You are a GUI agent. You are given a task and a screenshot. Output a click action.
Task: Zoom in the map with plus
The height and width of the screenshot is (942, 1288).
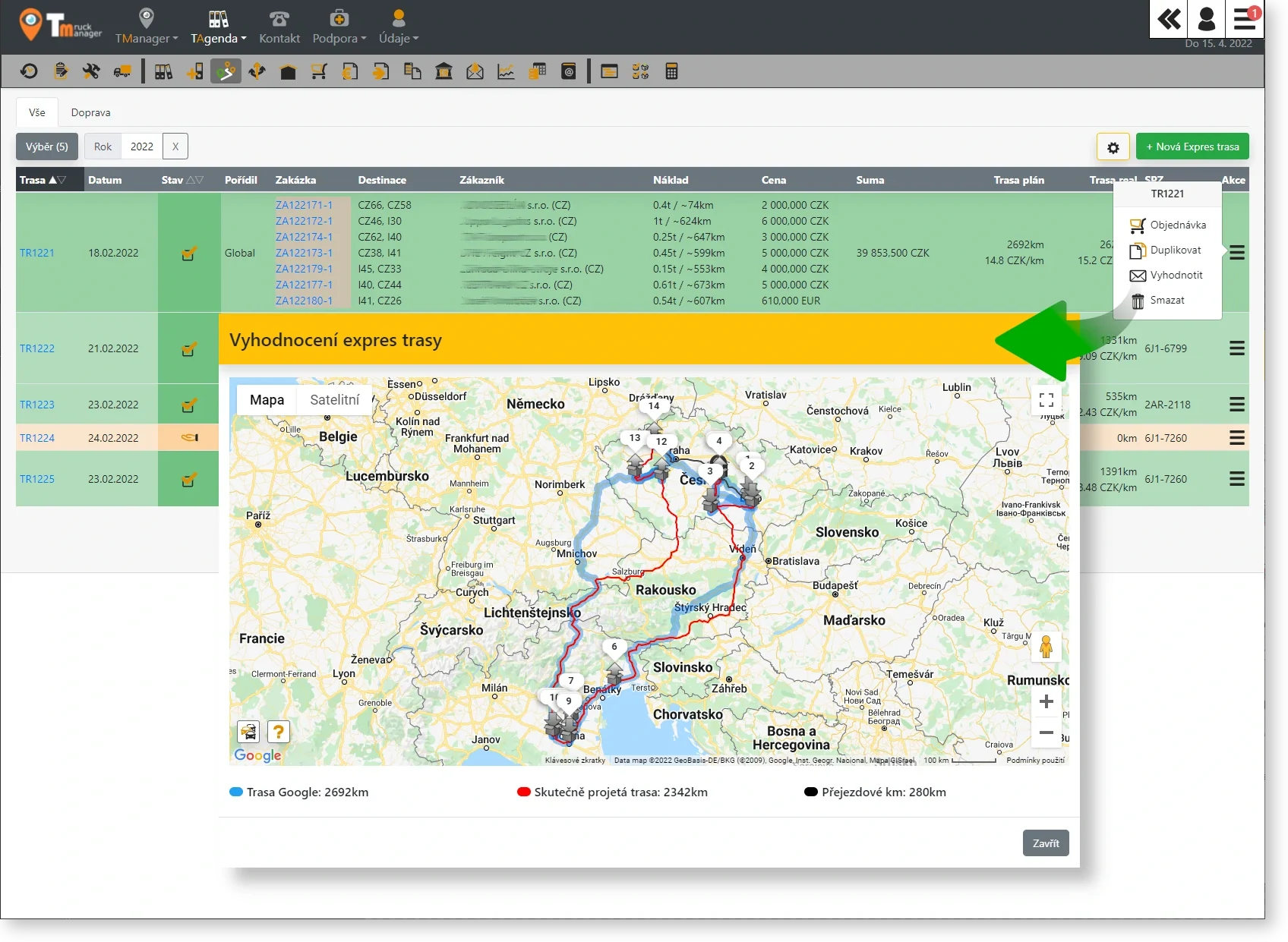pos(1046,701)
